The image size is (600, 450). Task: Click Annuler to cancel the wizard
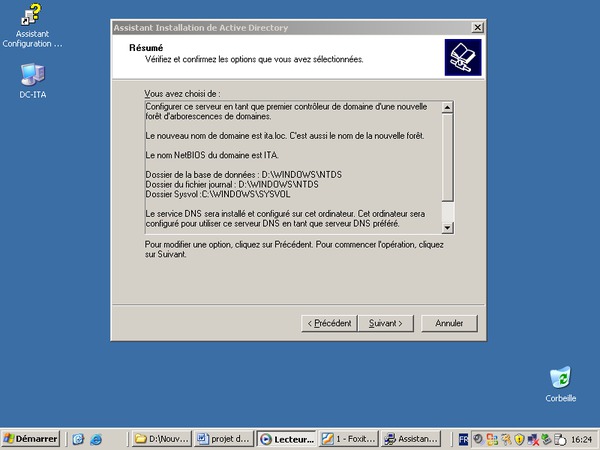pyautogui.click(x=449, y=323)
